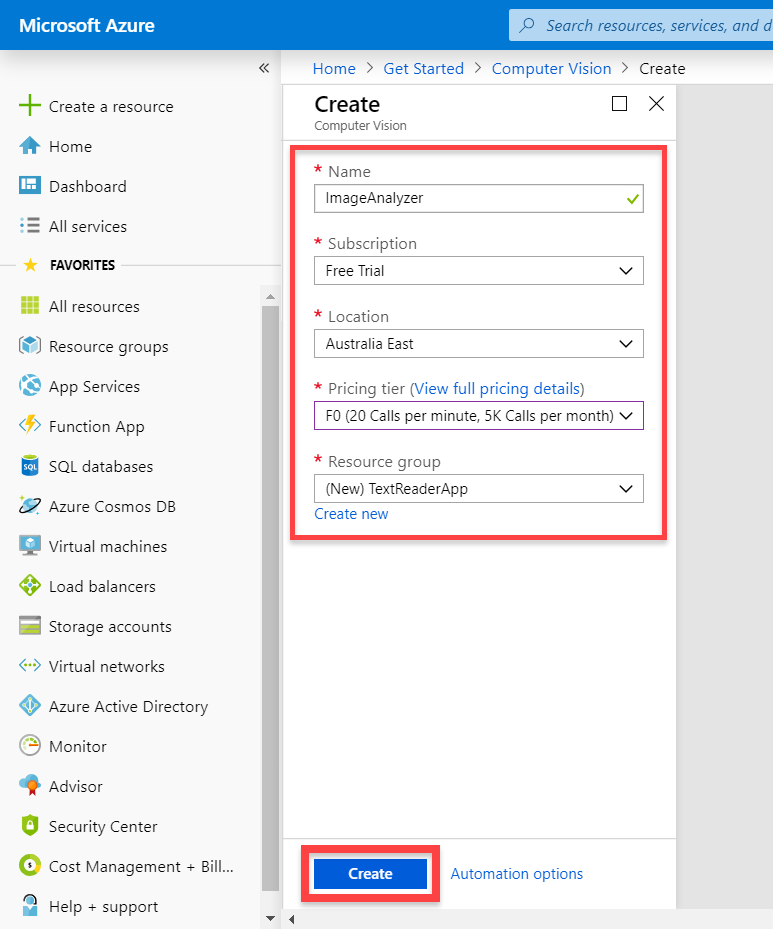
Task: Click the sidebar scrollbar down arrow
Action: point(271,918)
